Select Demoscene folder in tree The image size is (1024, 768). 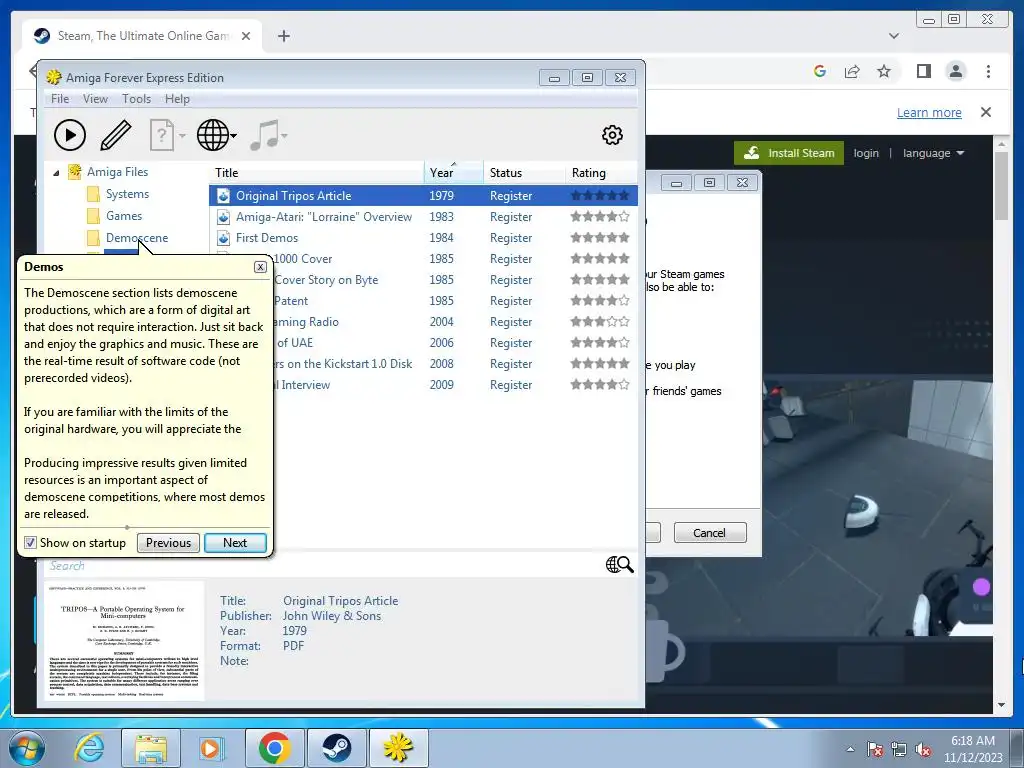[x=136, y=238]
